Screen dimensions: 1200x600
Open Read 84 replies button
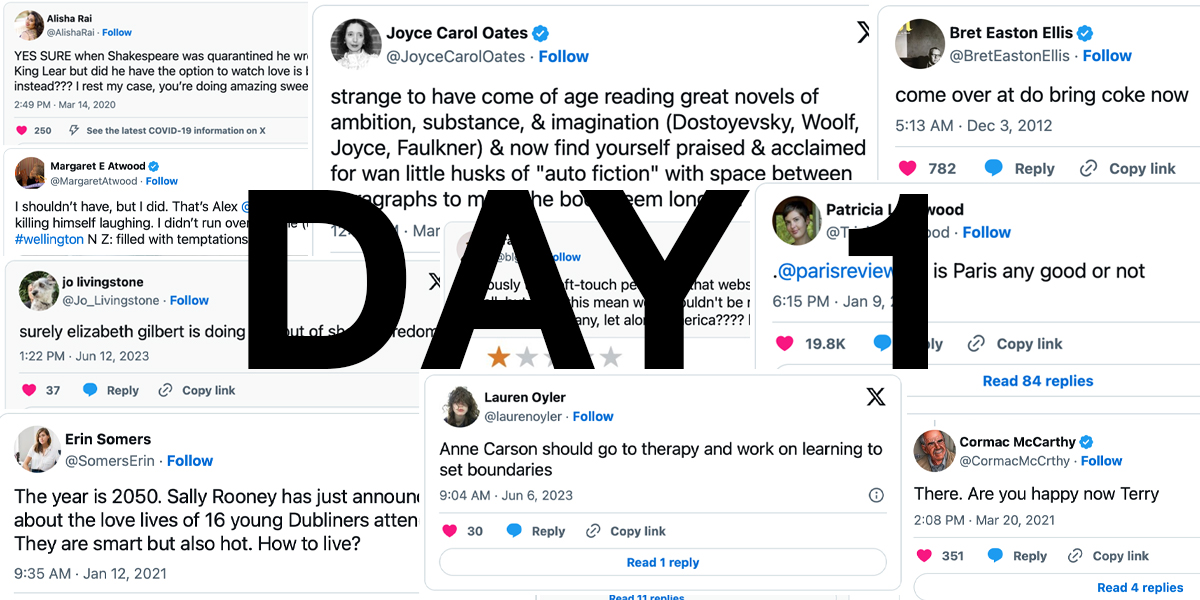click(x=1037, y=381)
